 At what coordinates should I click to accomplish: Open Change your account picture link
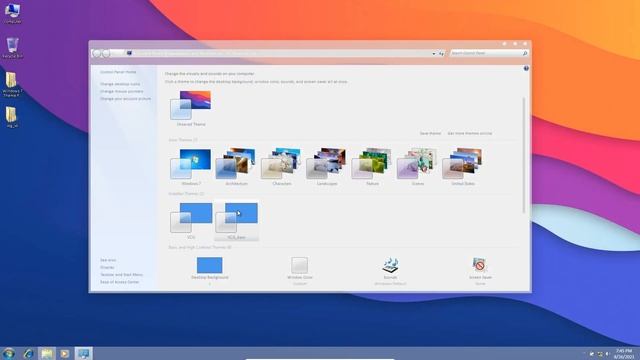(125, 99)
